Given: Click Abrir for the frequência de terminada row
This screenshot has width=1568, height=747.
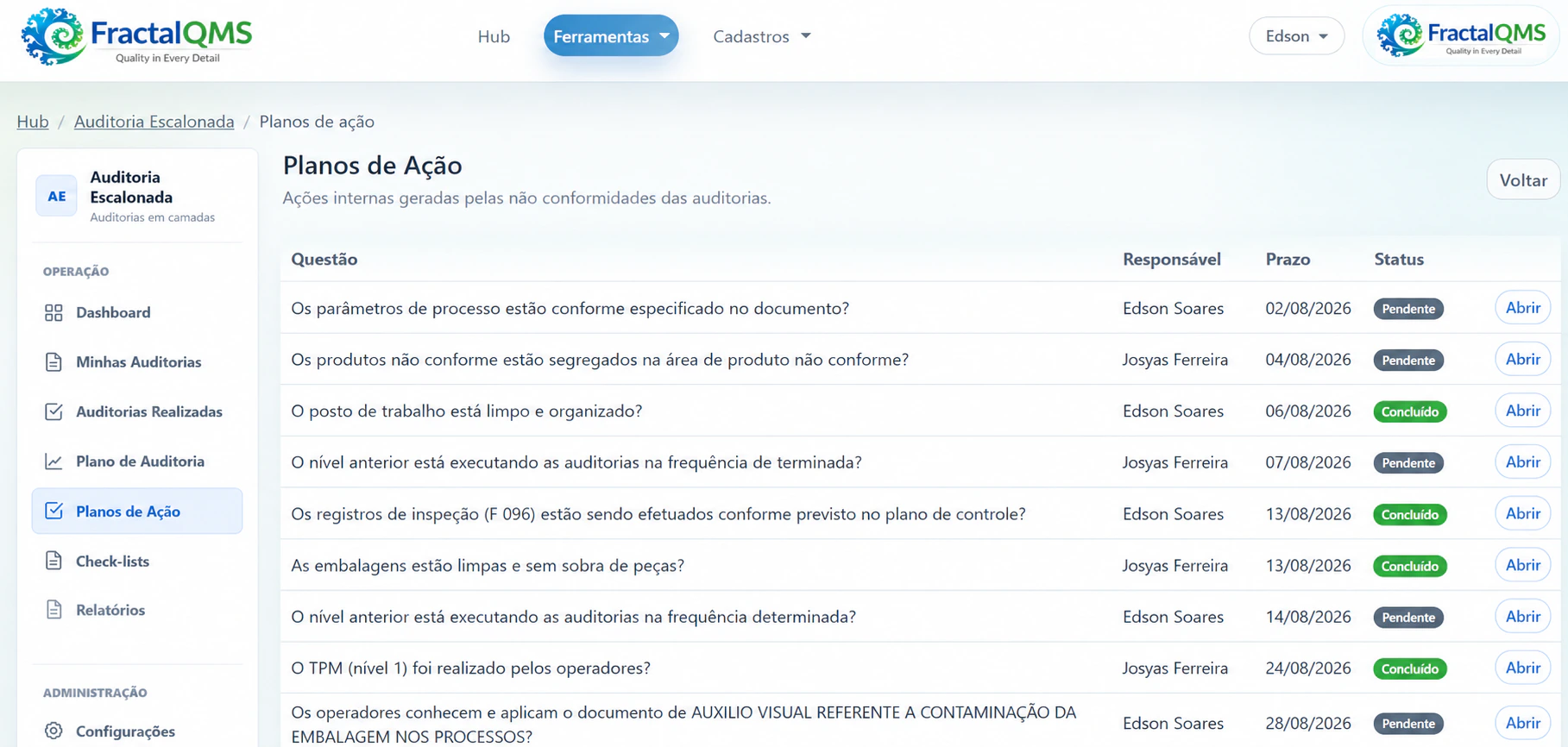Looking at the screenshot, I should point(1523,462).
